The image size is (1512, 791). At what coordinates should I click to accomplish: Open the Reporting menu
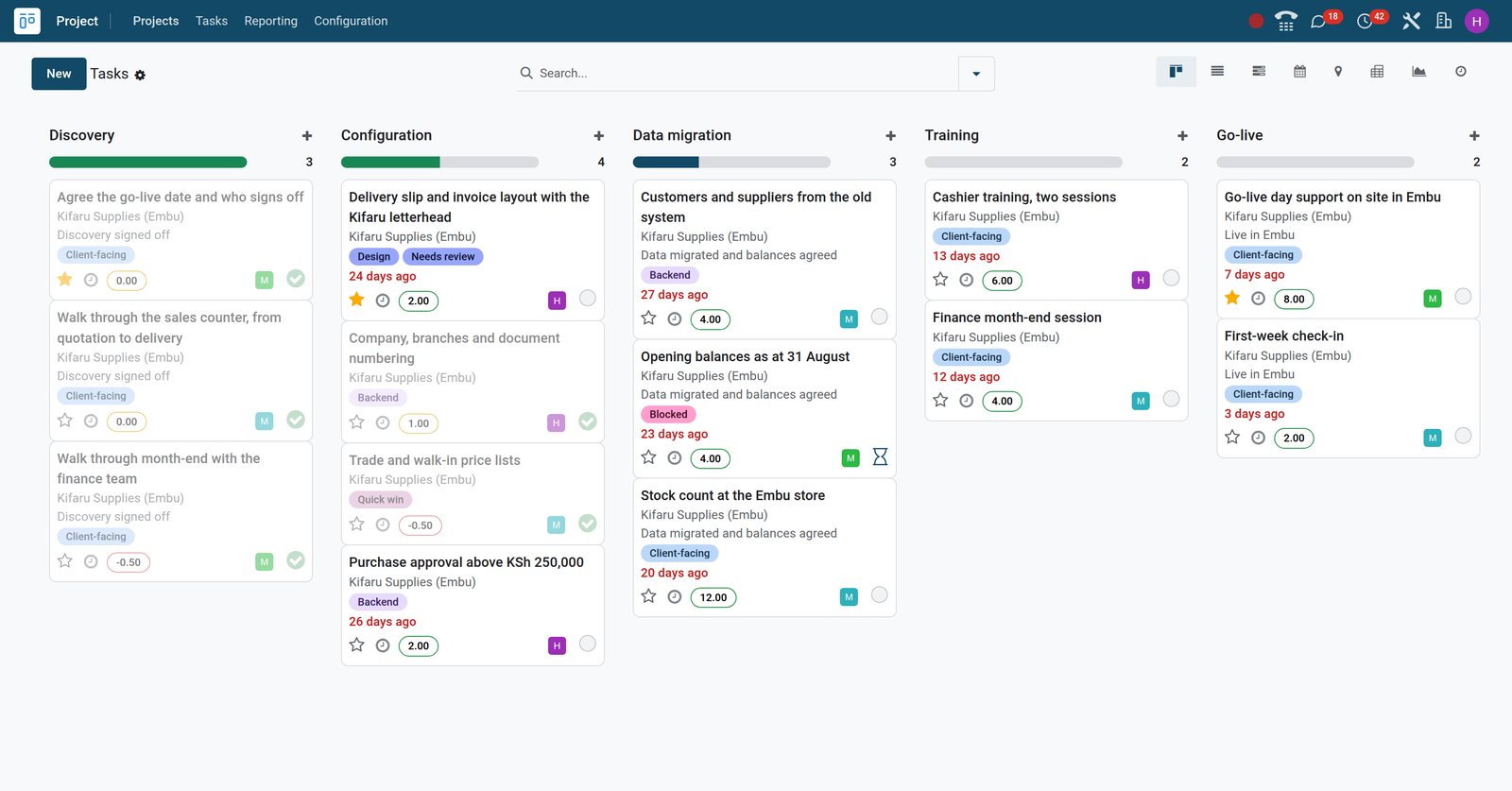pos(271,21)
